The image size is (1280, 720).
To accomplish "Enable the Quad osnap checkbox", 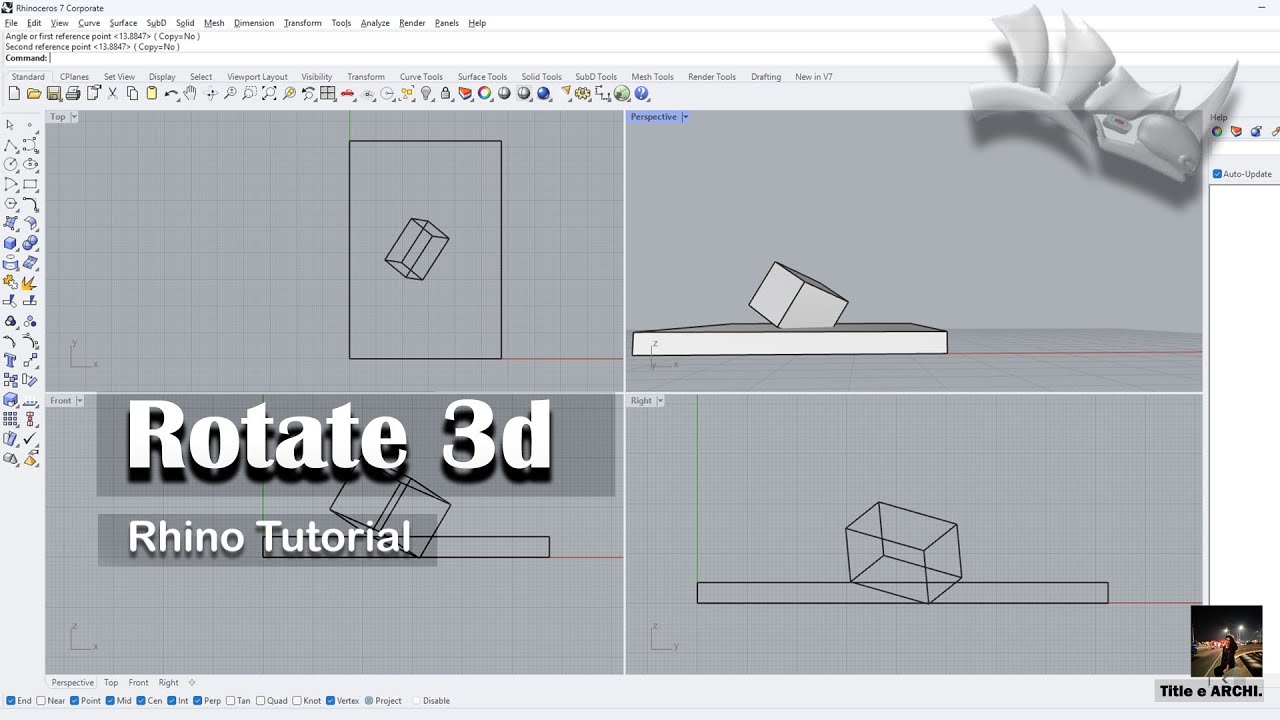I will pyautogui.click(x=261, y=701).
